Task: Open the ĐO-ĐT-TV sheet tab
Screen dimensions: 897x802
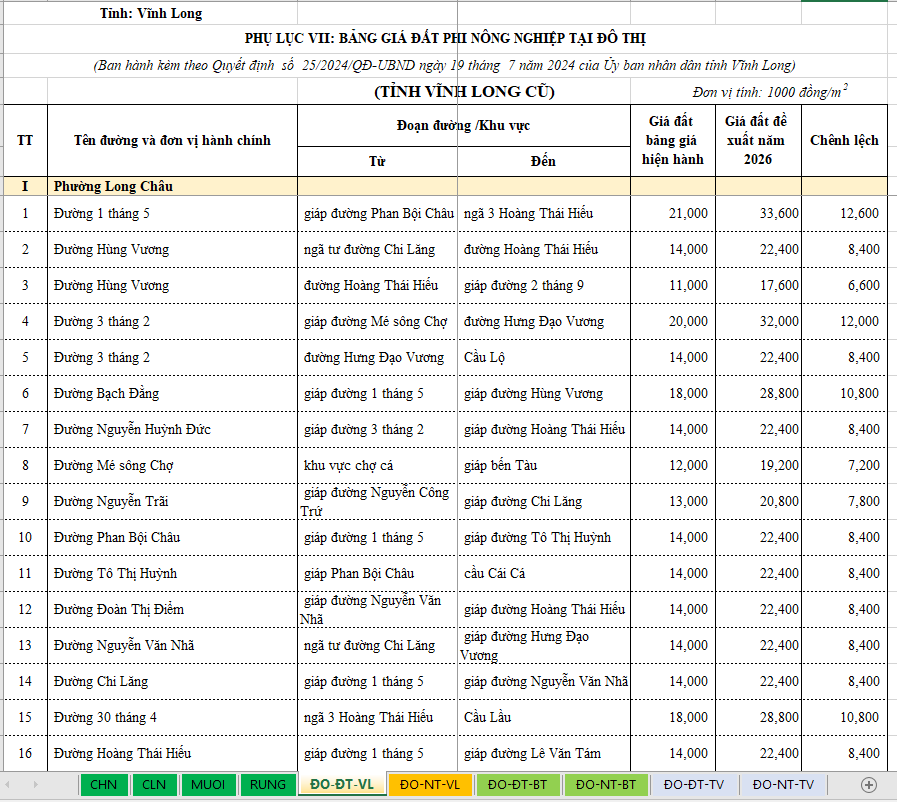Action: click(x=693, y=785)
